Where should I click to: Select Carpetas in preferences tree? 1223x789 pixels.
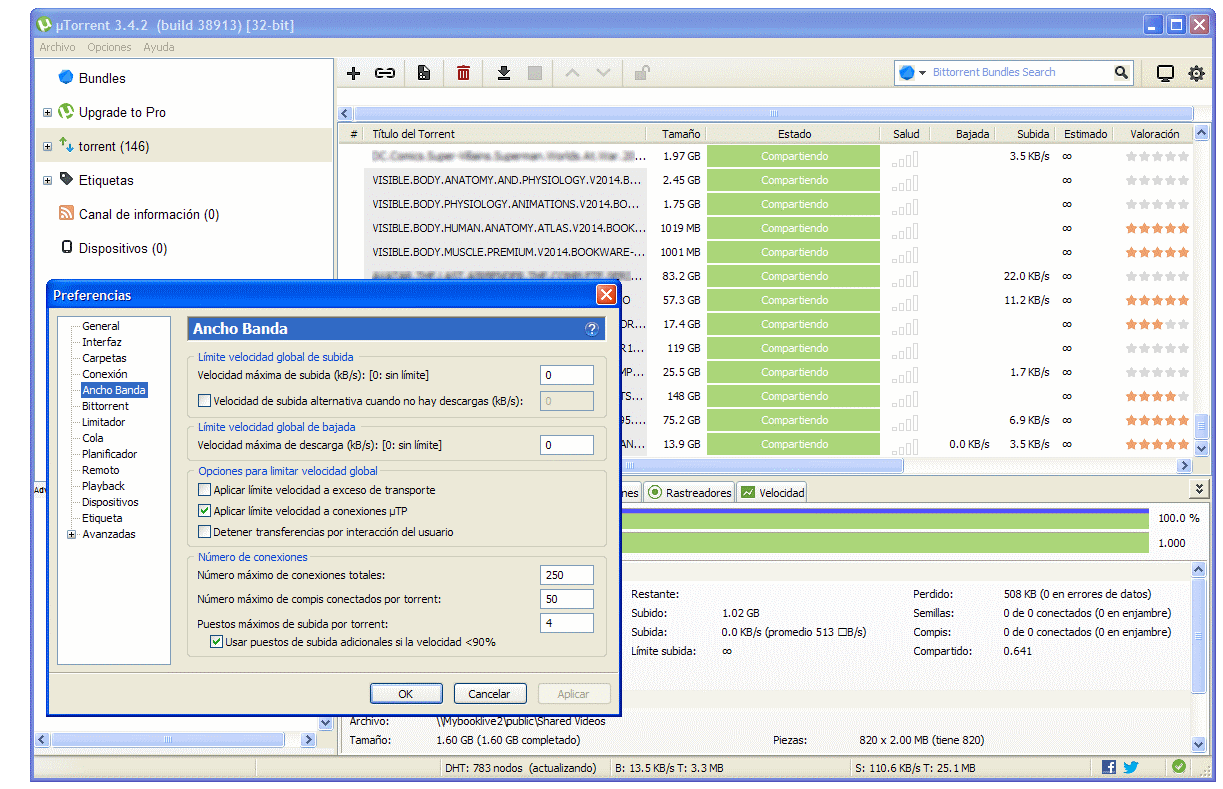104,358
